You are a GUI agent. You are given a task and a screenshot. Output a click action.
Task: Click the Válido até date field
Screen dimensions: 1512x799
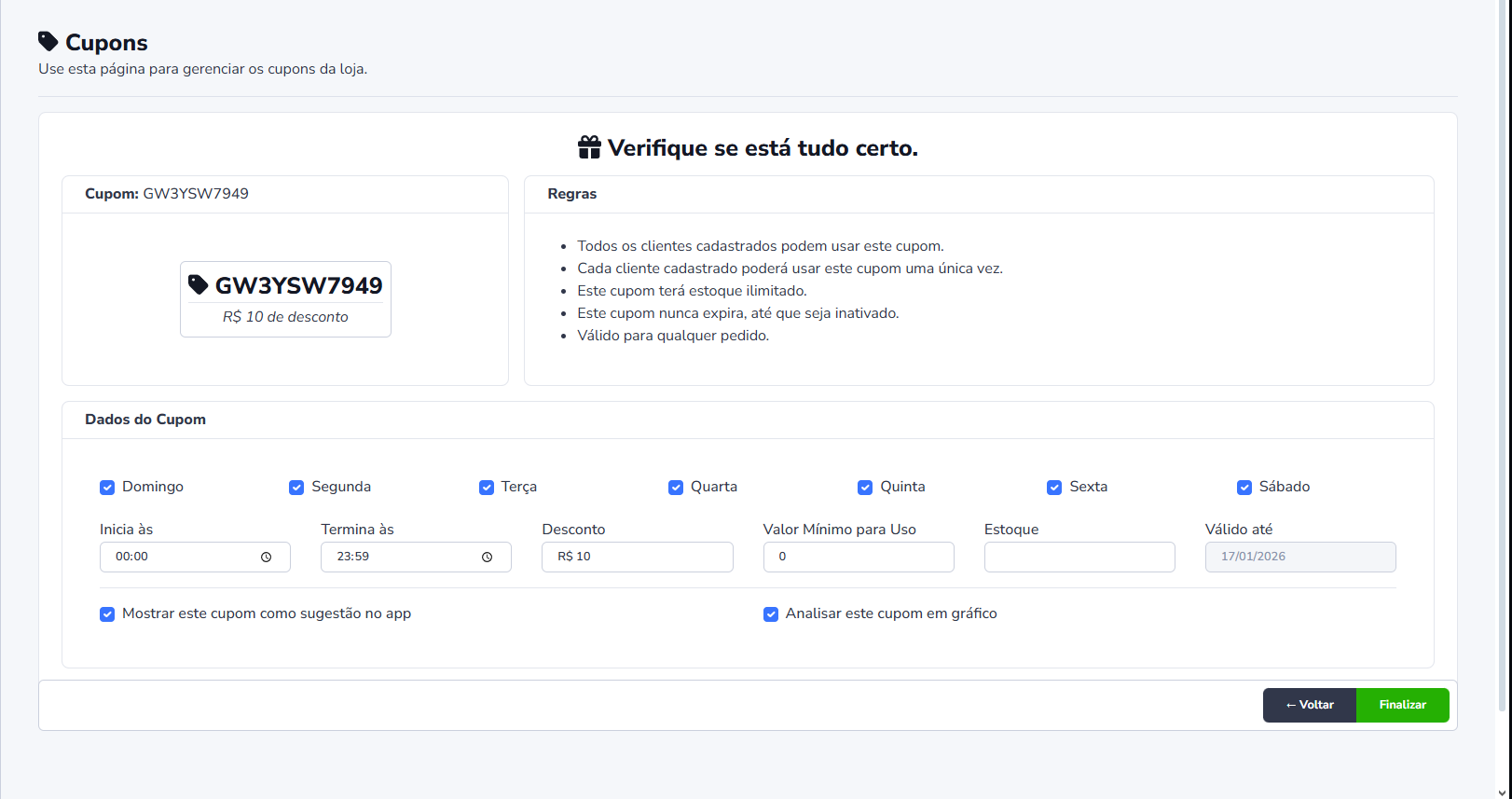pos(1299,557)
